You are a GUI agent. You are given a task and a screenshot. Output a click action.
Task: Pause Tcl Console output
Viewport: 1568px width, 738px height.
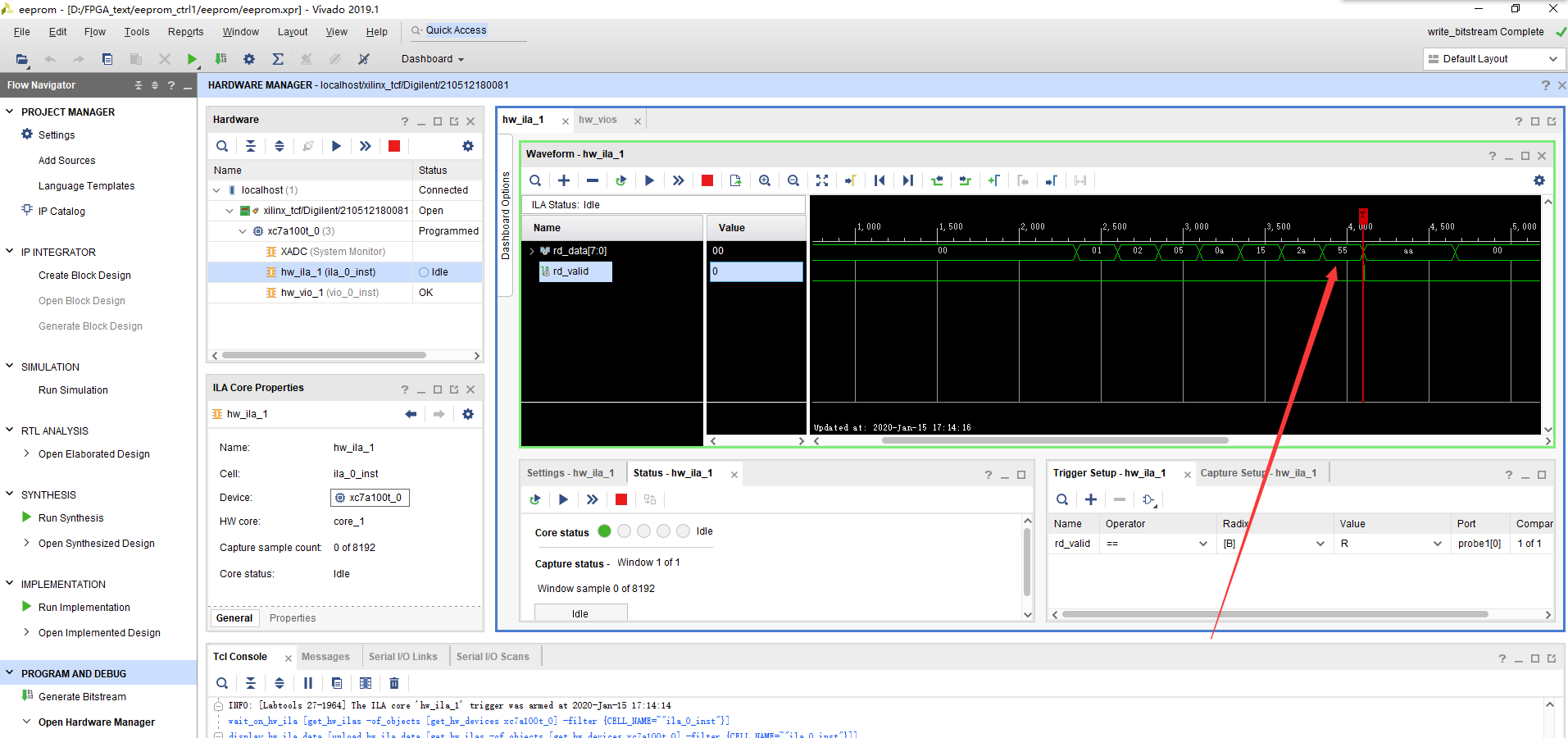[x=308, y=683]
